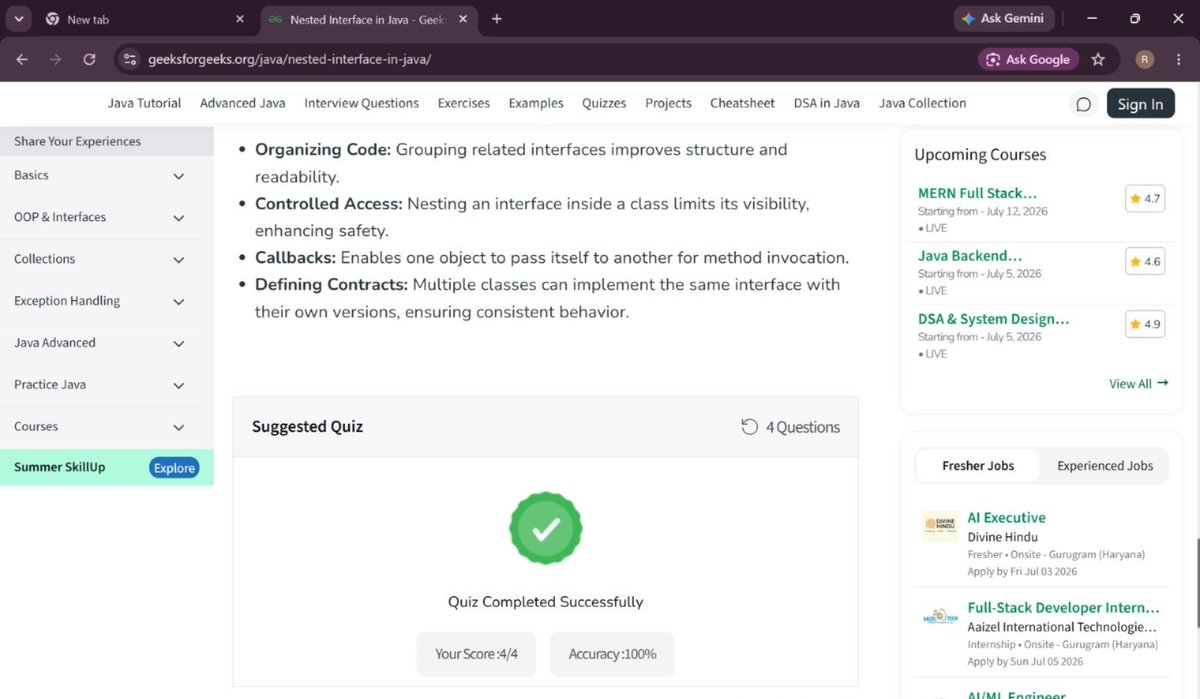Screen dimensions: 1200x699
Task: Close the New tab tab
Action: [239, 19]
